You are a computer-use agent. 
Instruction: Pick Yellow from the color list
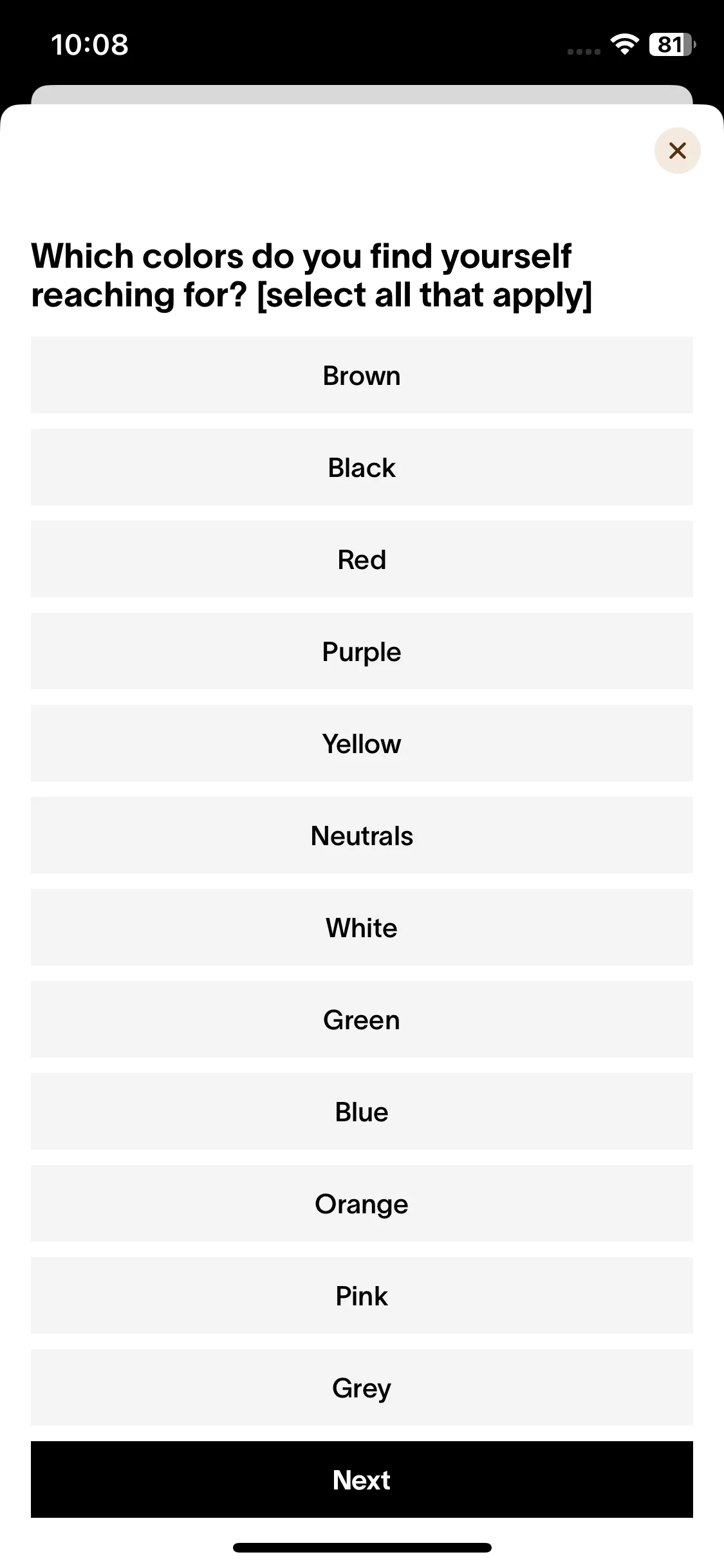(362, 743)
